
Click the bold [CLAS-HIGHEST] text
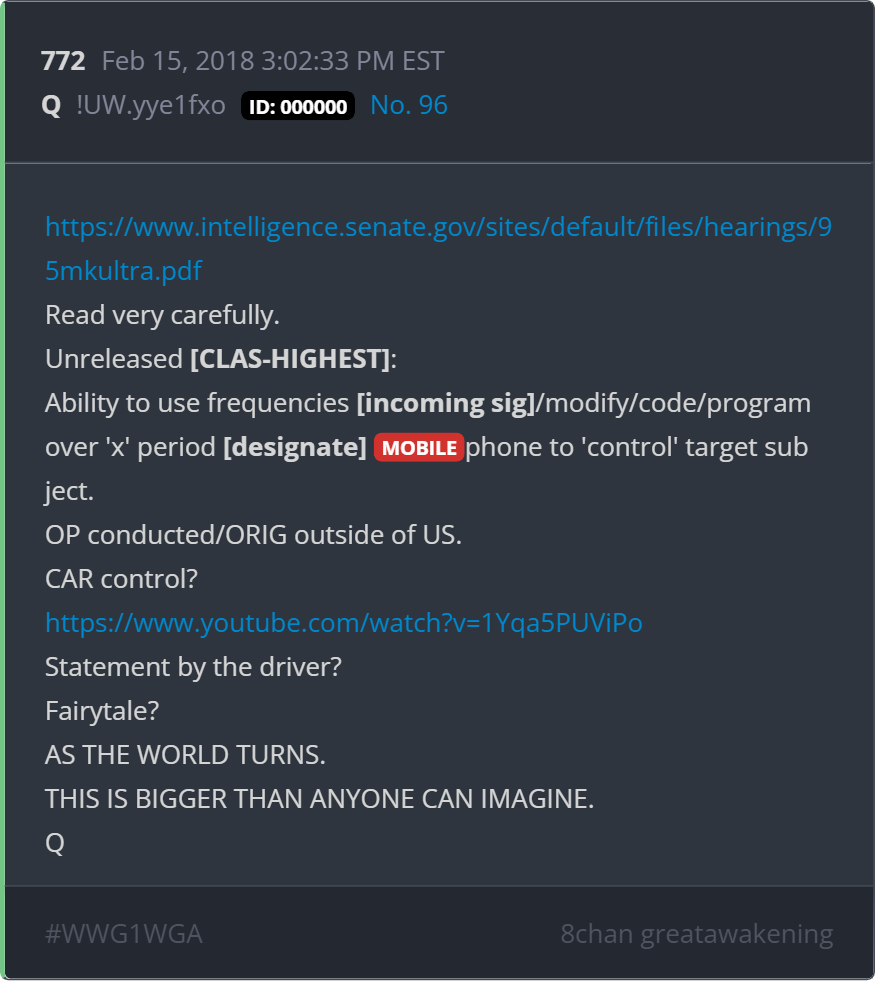tap(290, 359)
